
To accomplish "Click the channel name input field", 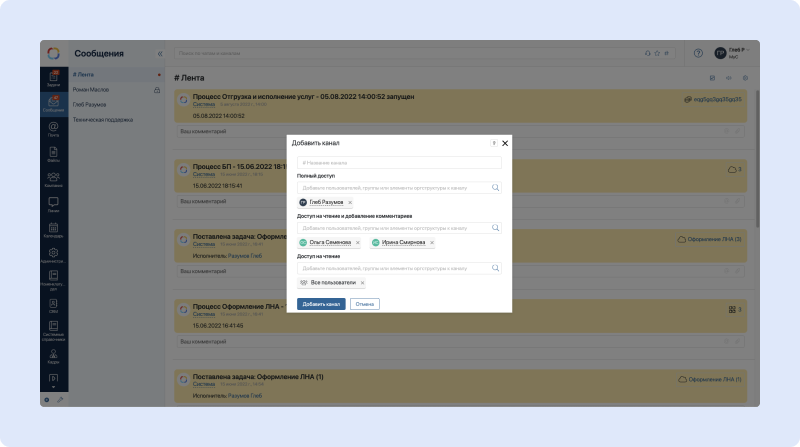I will [x=399, y=162].
